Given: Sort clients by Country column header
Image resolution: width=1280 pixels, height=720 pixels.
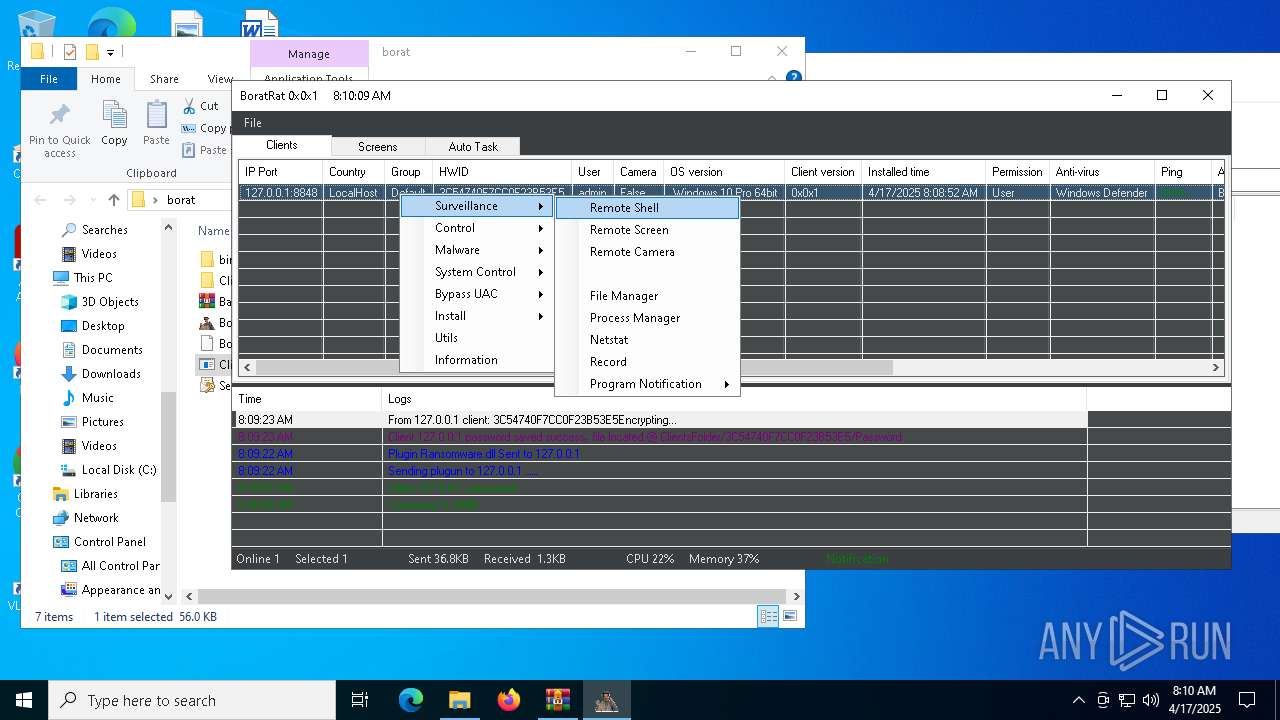Looking at the screenshot, I should click(x=354, y=172).
